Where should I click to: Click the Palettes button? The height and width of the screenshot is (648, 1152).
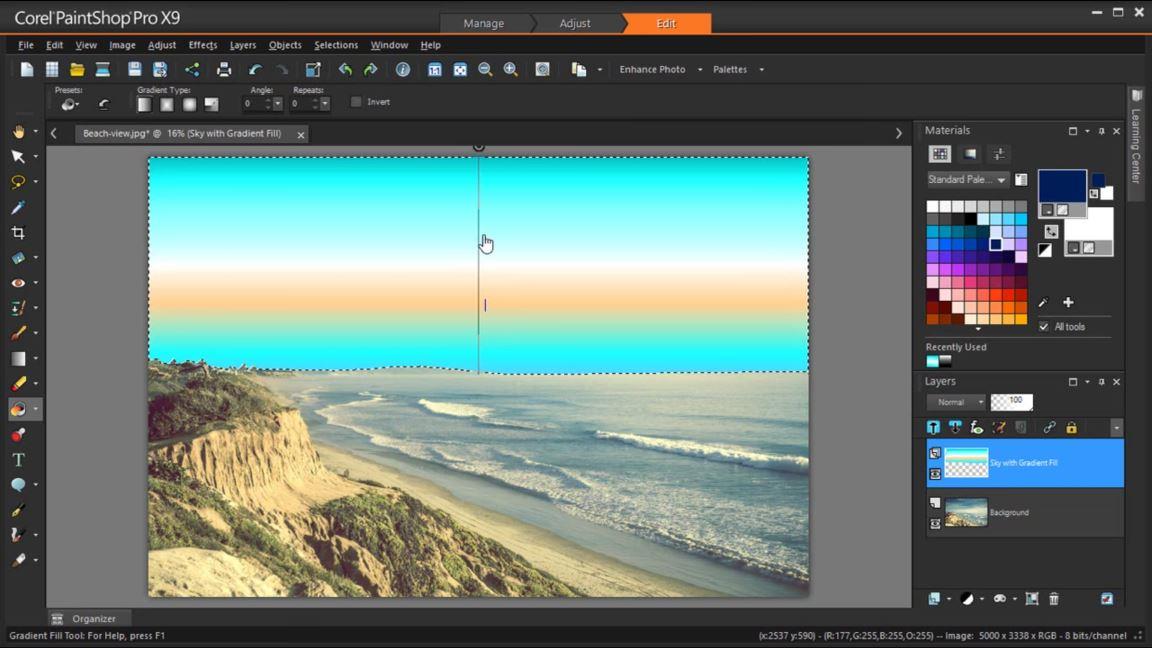click(730, 70)
